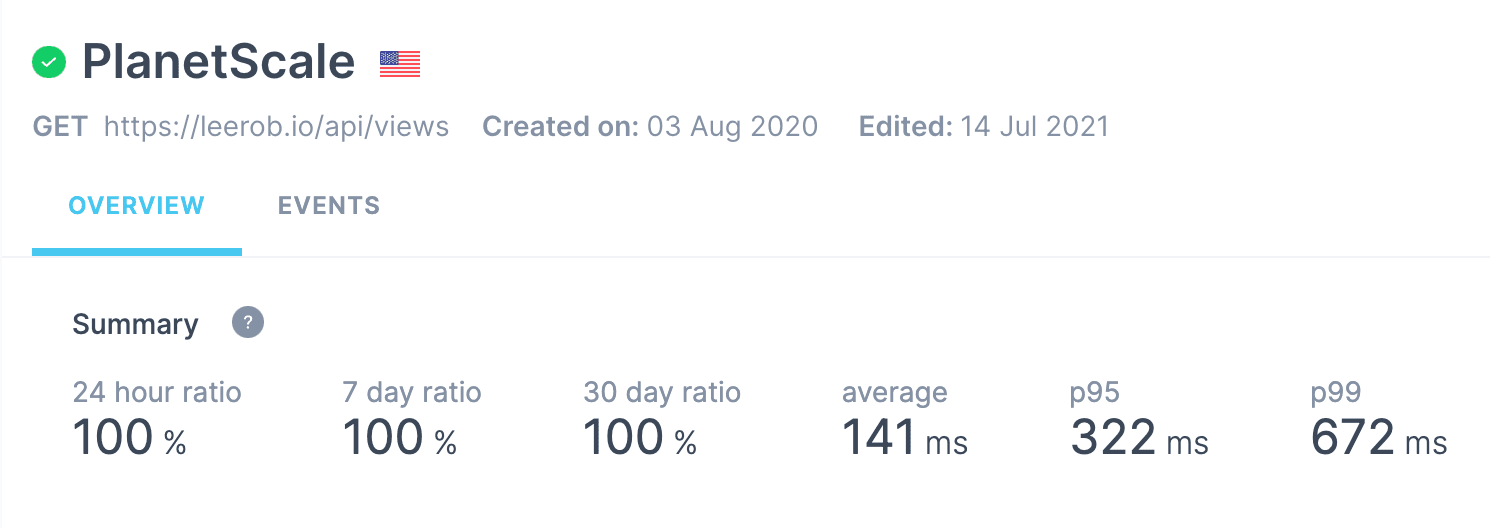Open the Events tab
Viewport: 1490px width, 528px height.
[329, 206]
